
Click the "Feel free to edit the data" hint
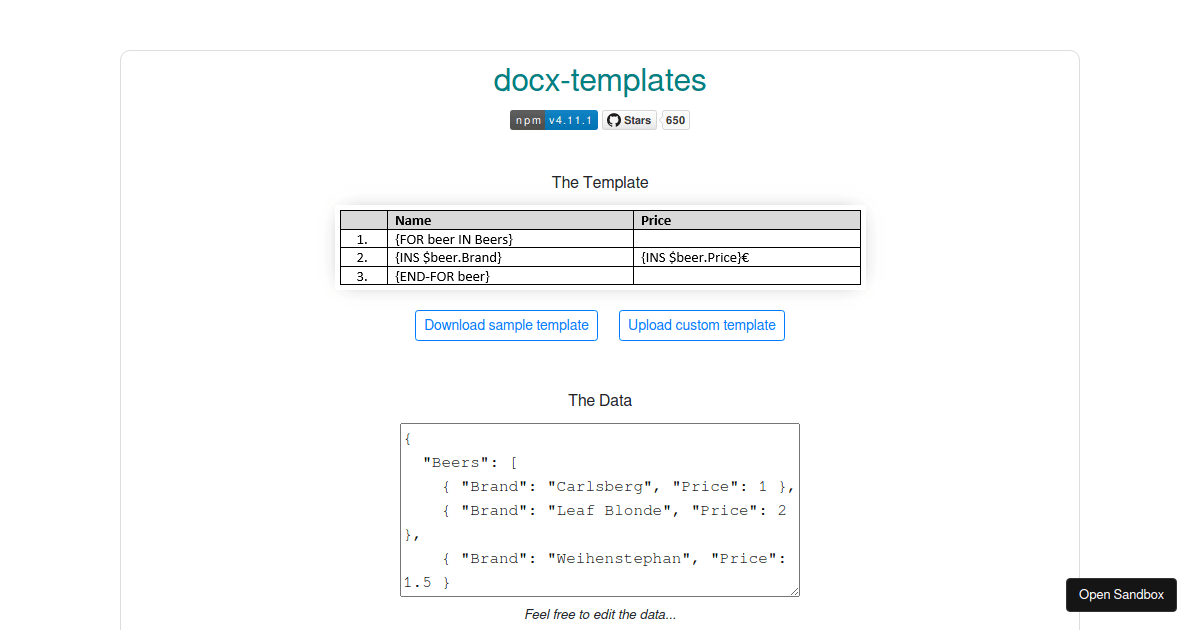600,614
